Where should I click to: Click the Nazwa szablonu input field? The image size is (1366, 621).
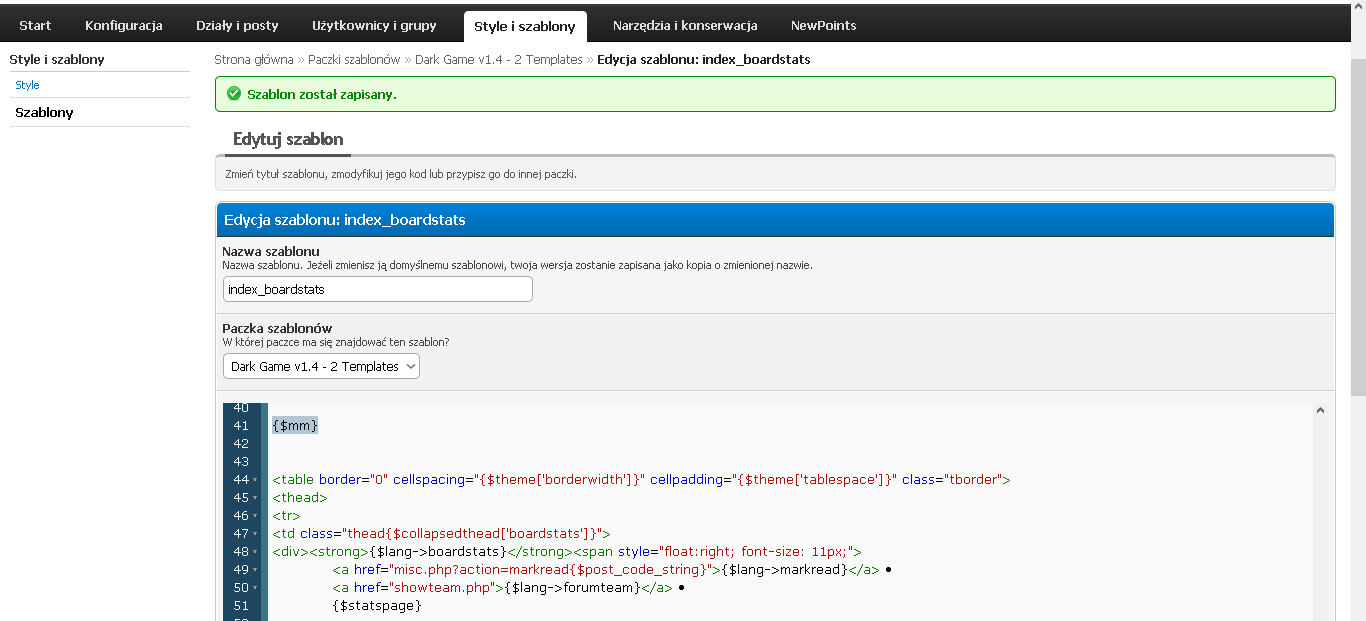pyautogui.click(x=378, y=289)
